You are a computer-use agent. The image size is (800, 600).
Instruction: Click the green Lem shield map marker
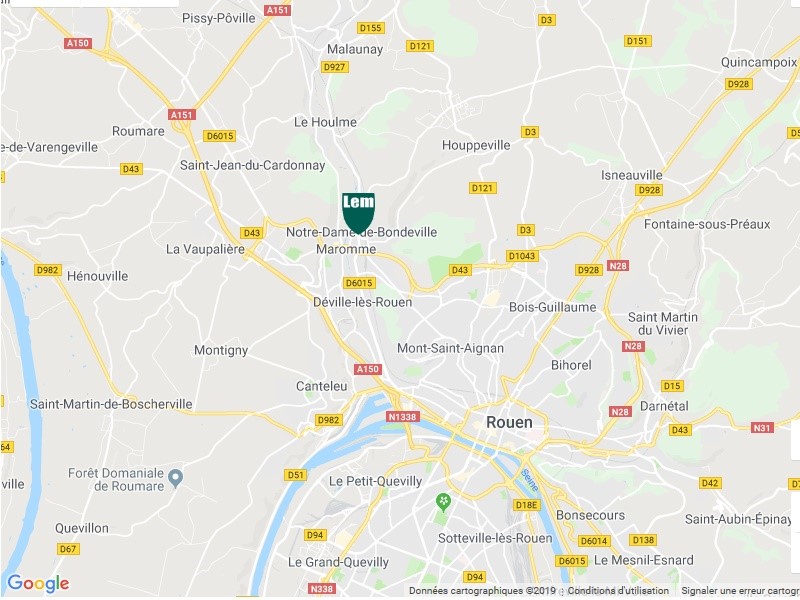[358, 212]
